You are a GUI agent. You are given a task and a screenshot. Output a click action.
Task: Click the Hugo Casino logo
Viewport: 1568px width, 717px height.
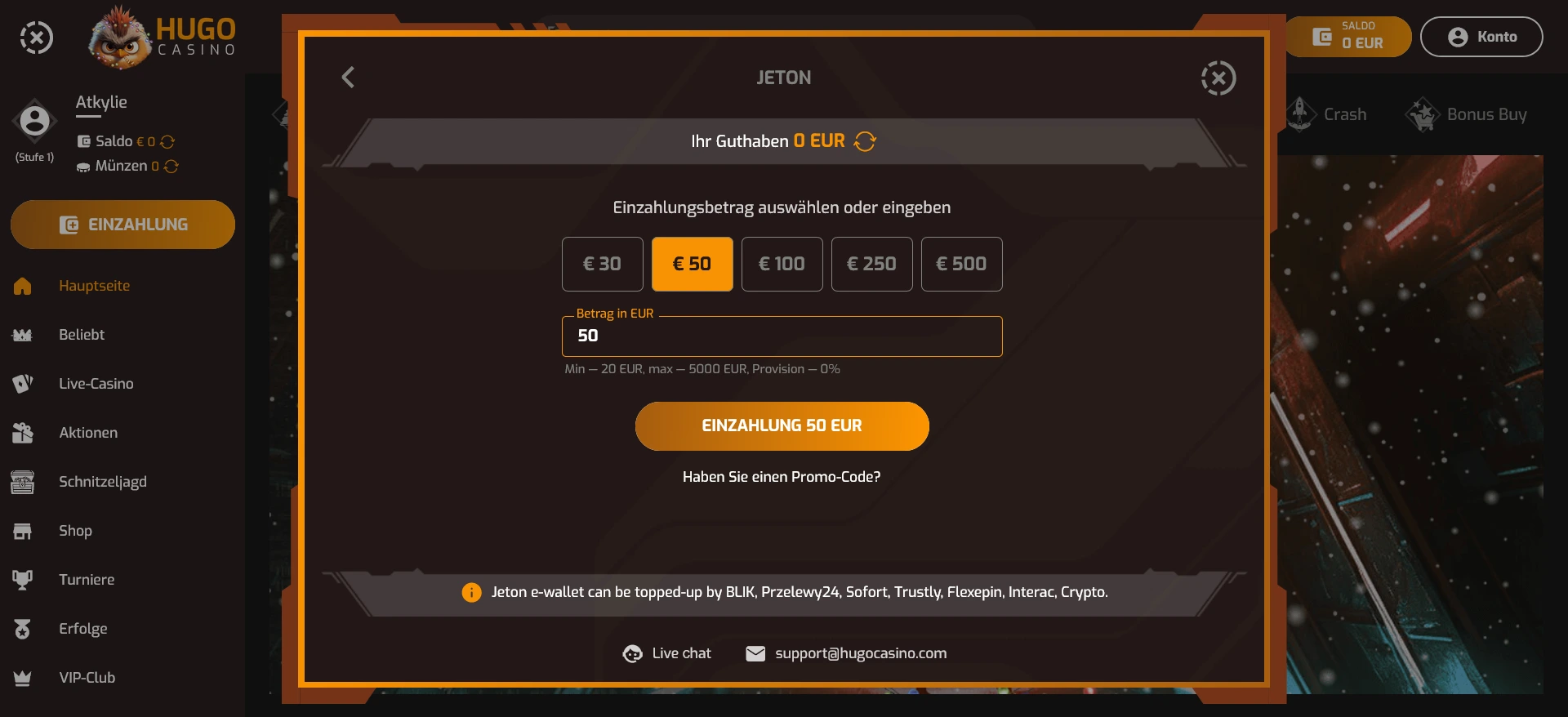tap(162, 38)
